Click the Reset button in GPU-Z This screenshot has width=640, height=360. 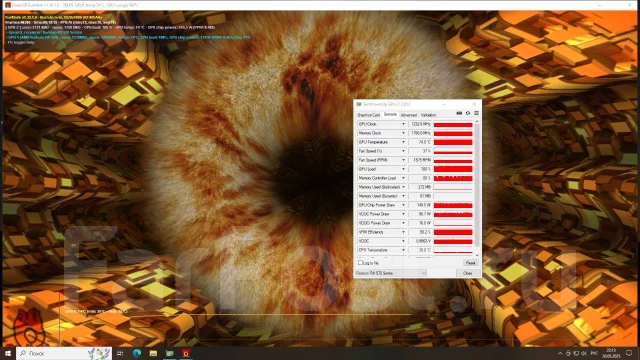click(x=470, y=263)
